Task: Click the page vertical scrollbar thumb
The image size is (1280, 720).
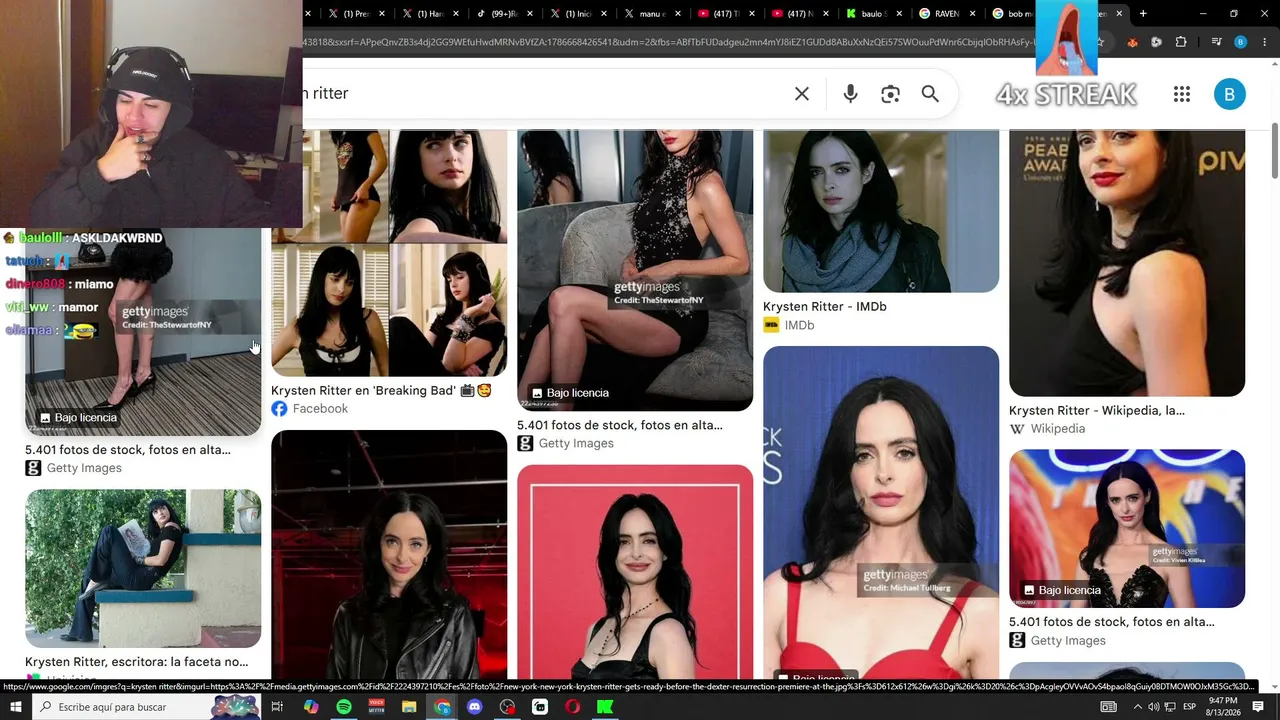Action: tap(1274, 150)
